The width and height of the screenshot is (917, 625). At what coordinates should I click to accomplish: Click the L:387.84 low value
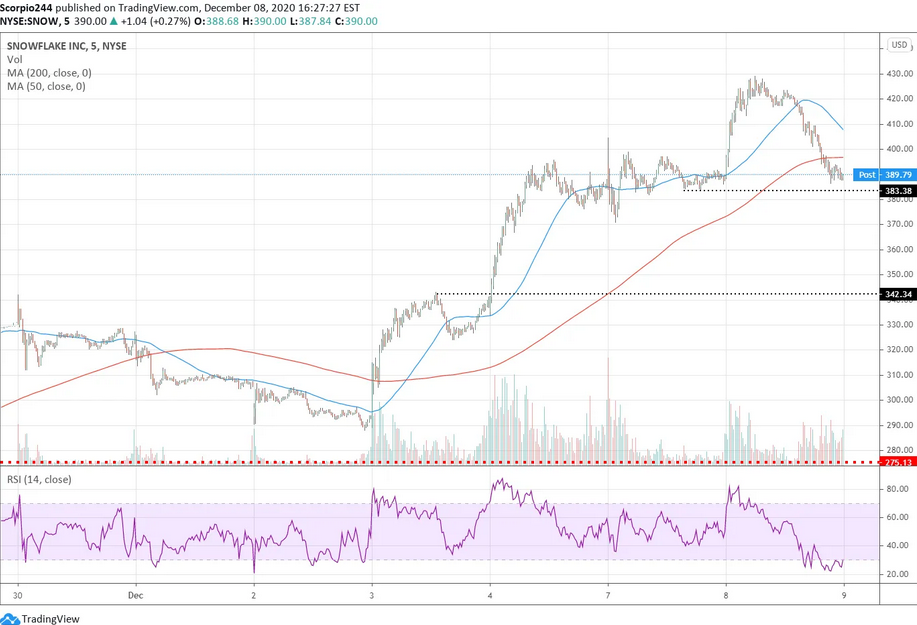coord(311,21)
